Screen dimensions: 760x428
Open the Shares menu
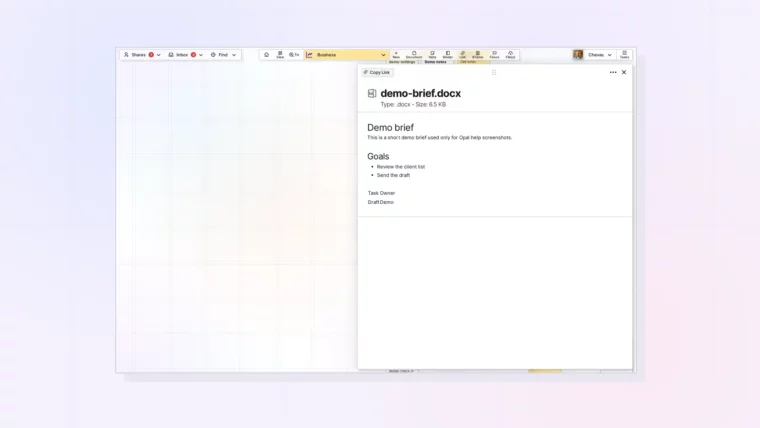coord(142,55)
